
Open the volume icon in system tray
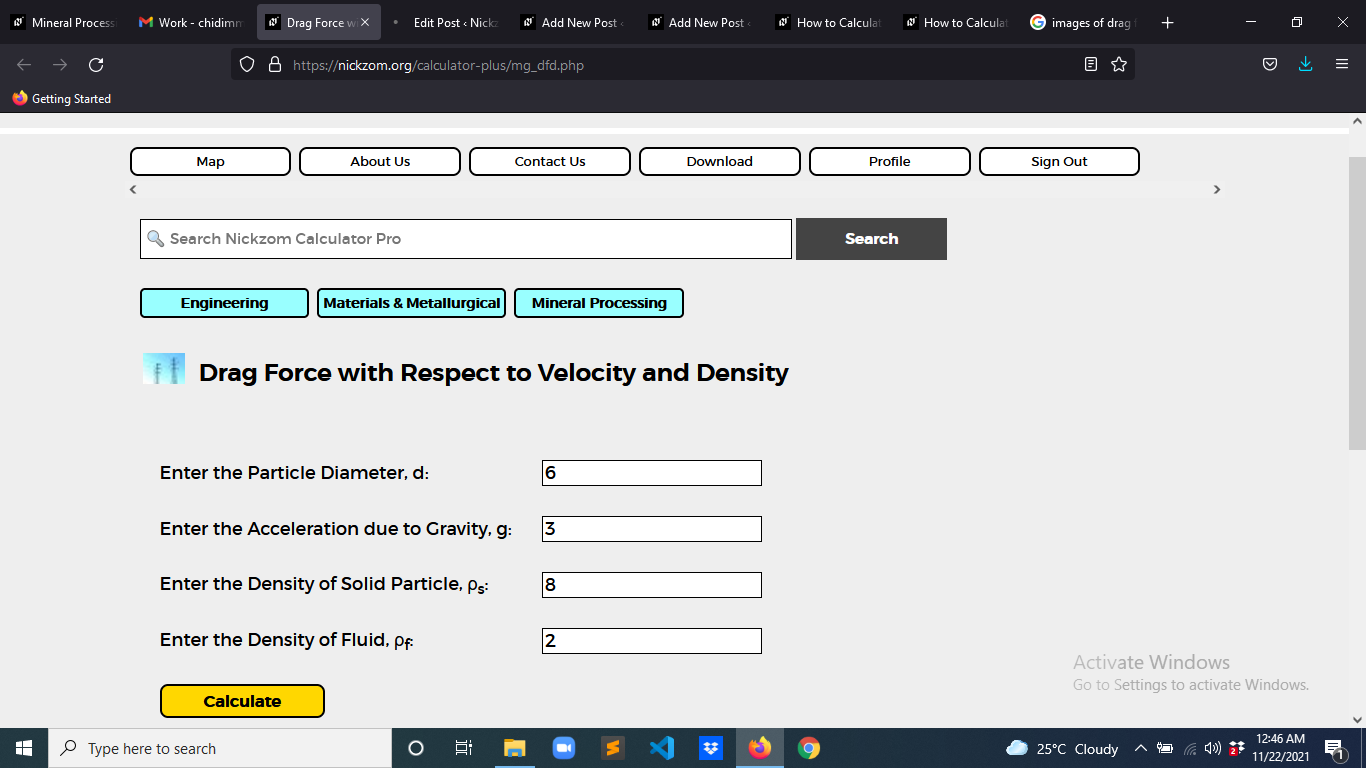click(1213, 748)
